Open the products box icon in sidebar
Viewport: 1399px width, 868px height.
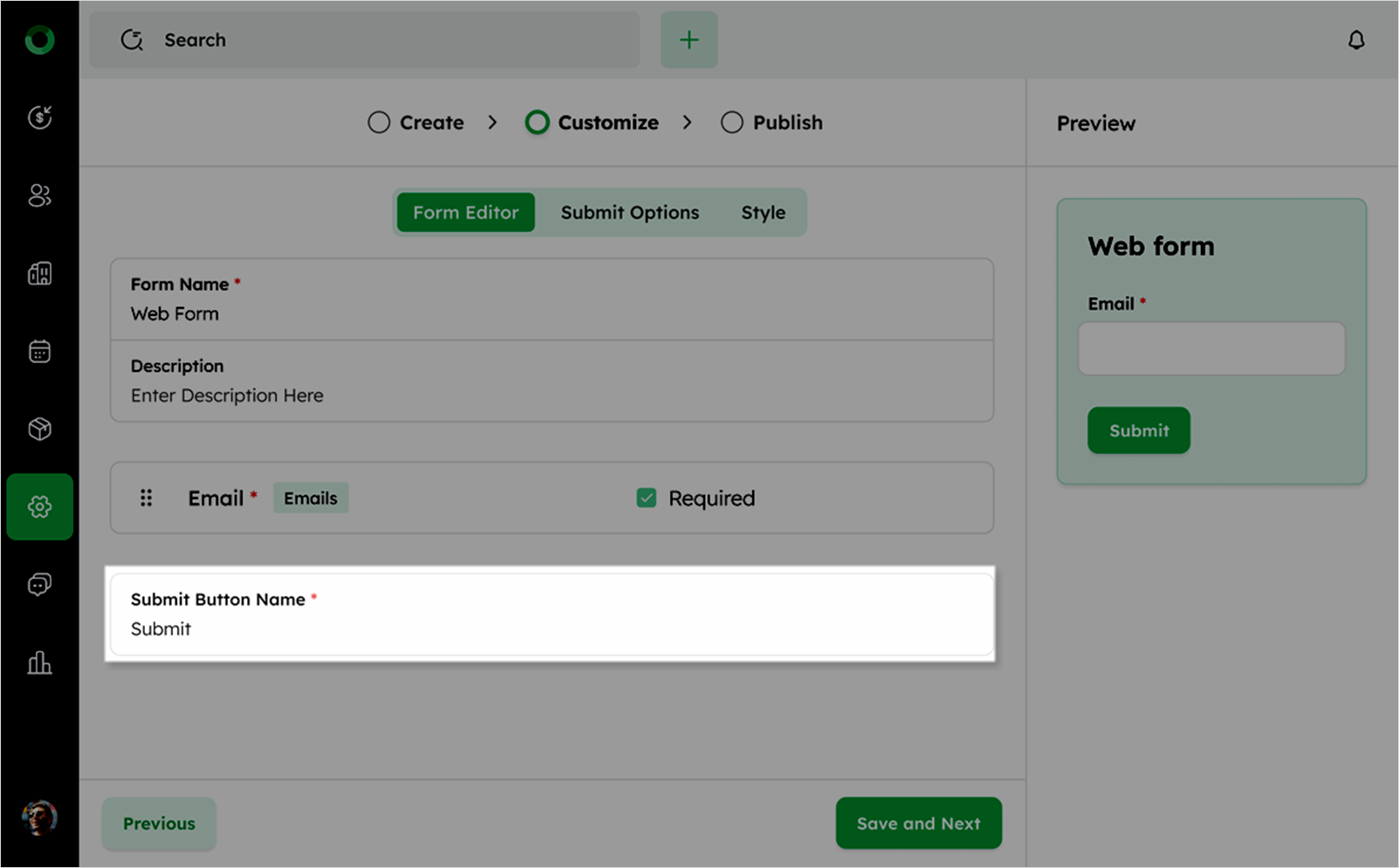[39, 429]
